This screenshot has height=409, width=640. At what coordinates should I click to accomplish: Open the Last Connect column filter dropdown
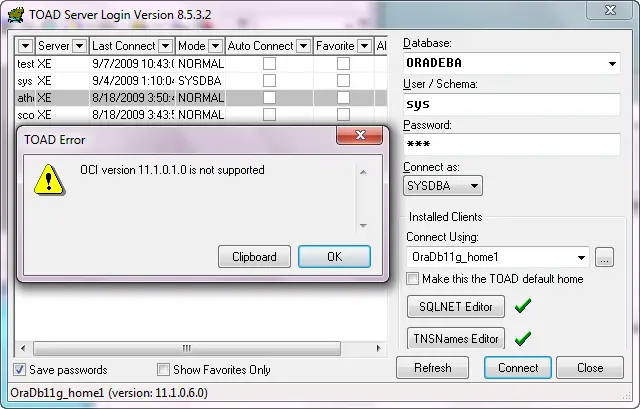(x=165, y=46)
